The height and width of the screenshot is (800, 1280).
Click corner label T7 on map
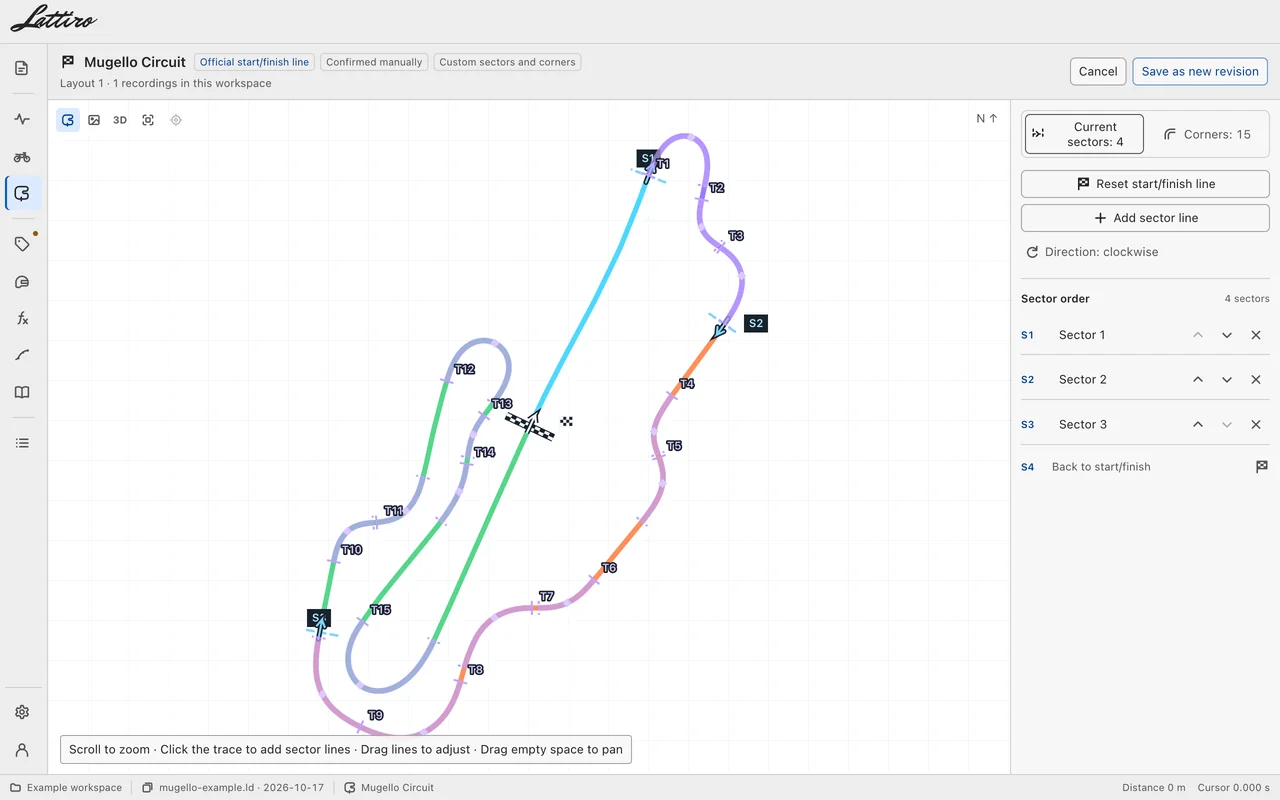click(x=546, y=597)
